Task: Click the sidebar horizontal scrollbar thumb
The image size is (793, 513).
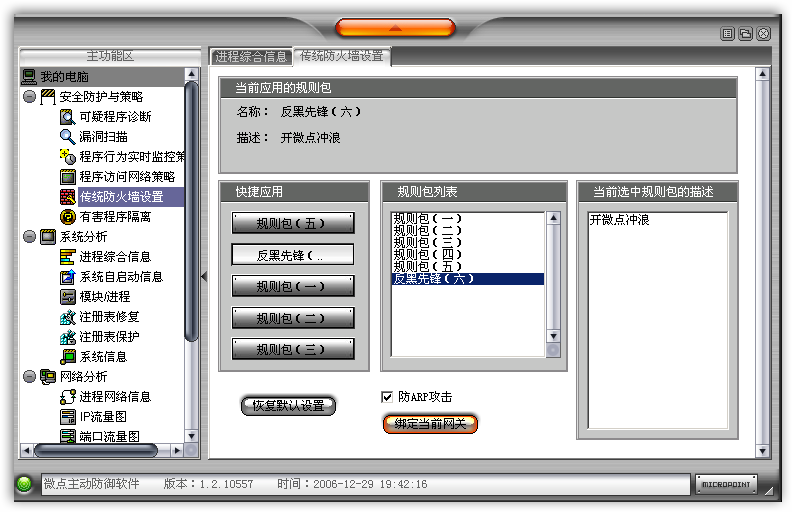Action: [96, 450]
